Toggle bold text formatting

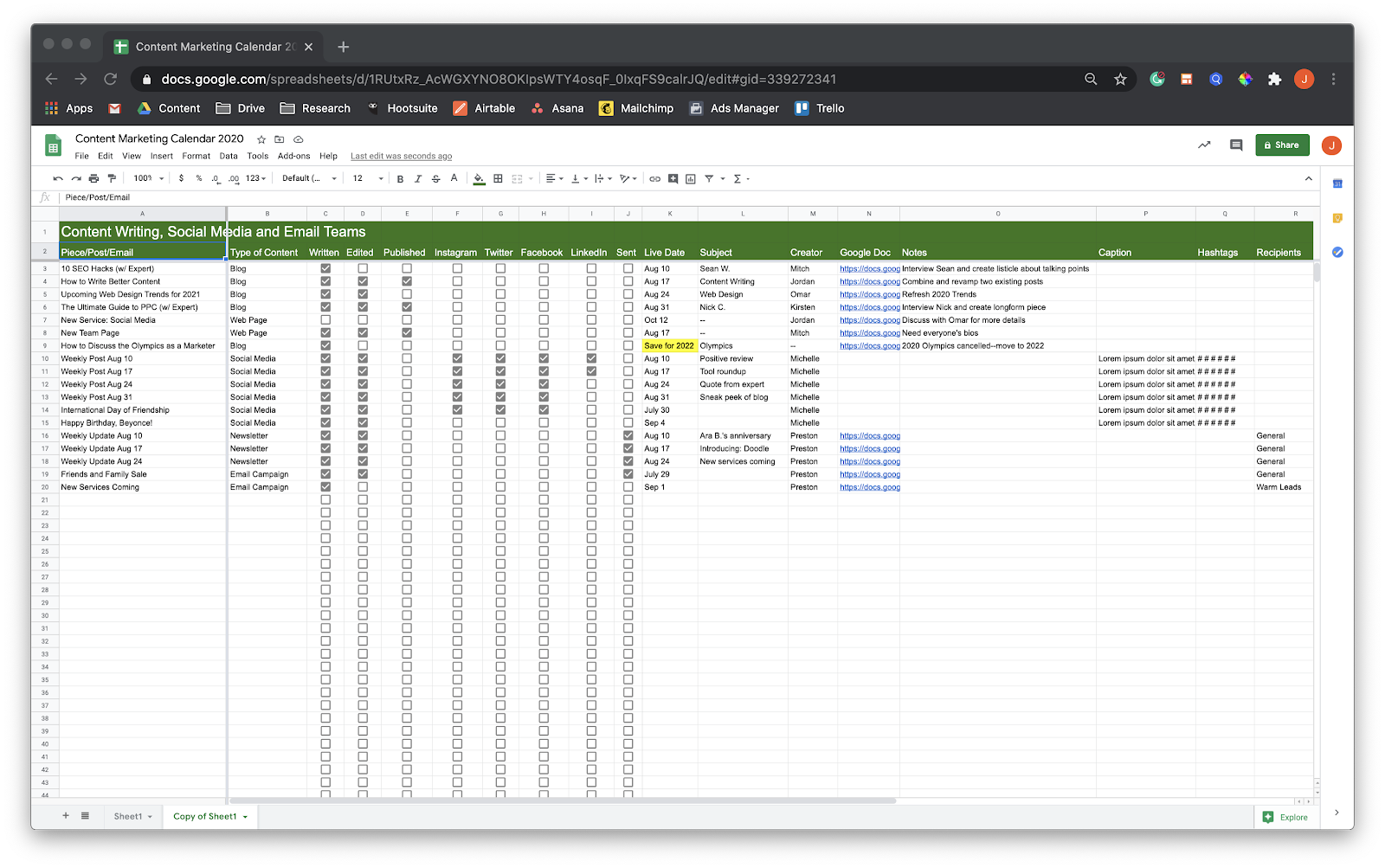(400, 179)
